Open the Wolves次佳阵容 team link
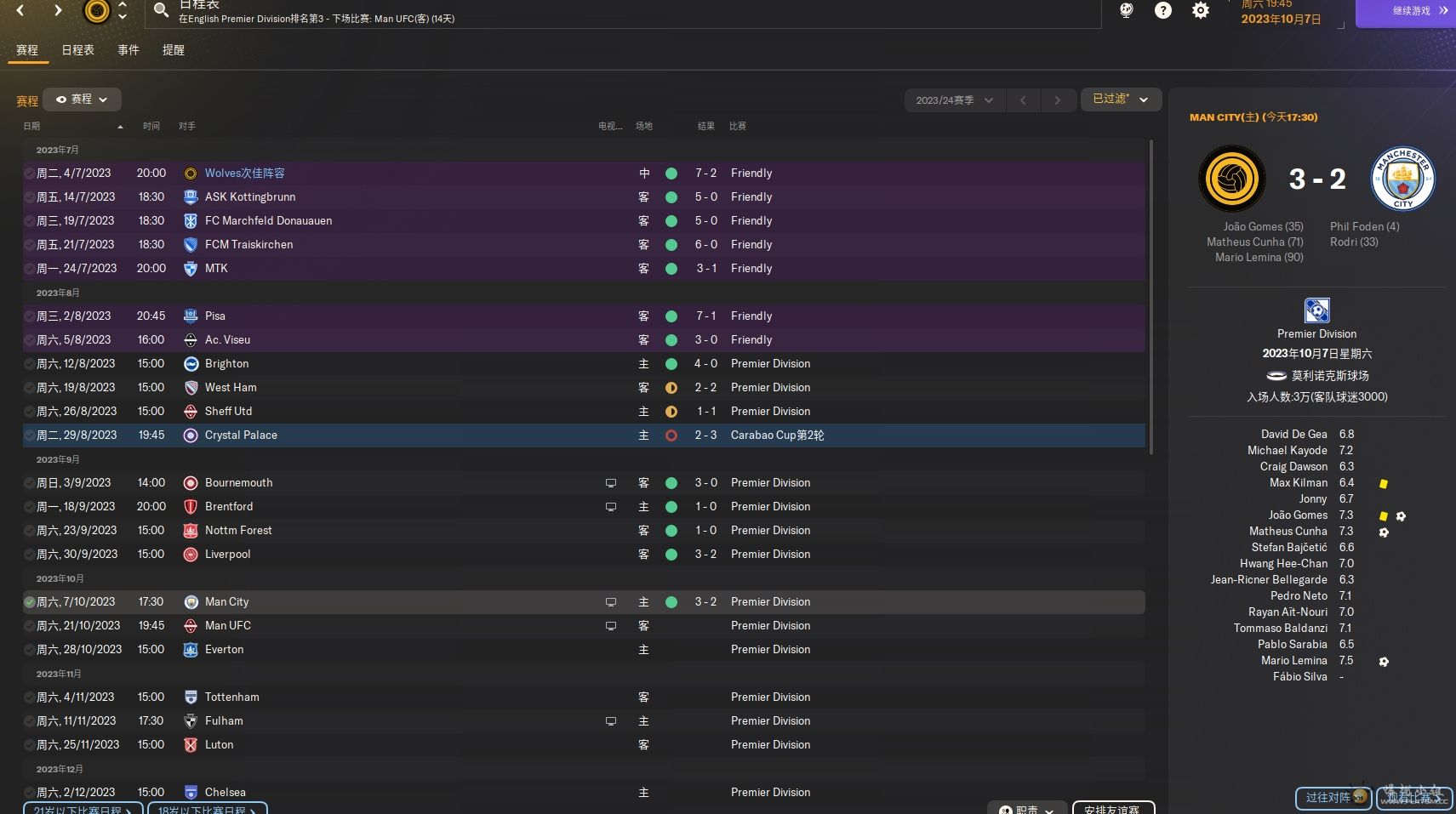1456x814 pixels. point(245,173)
